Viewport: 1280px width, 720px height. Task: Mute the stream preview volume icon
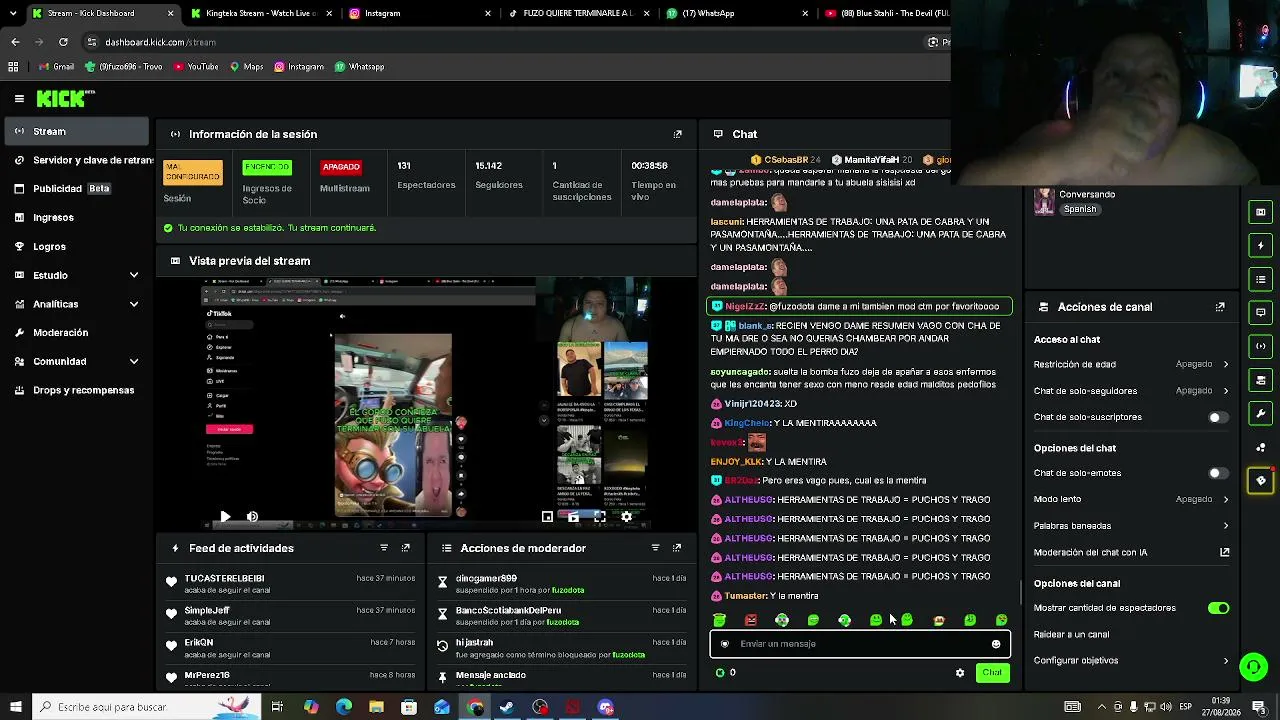(252, 517)
